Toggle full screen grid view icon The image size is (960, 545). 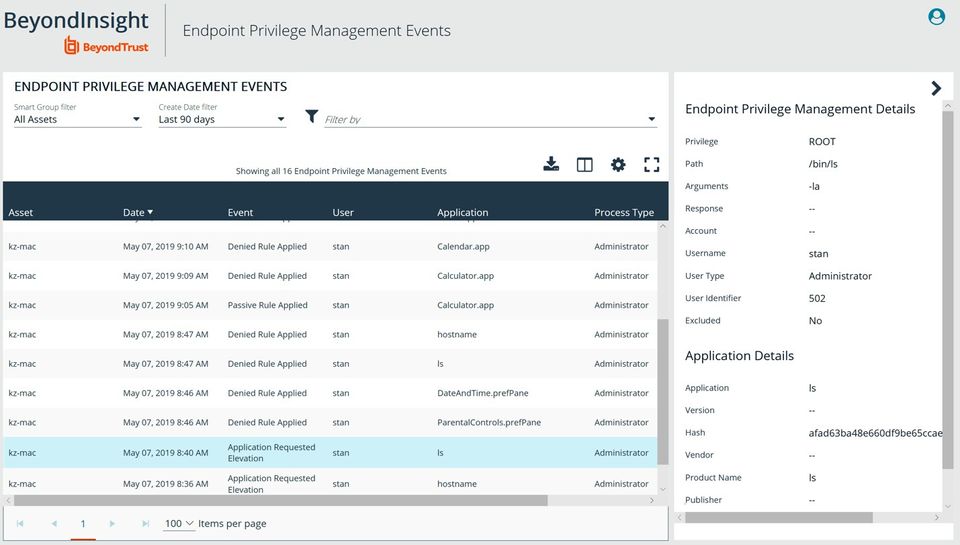[x=652, y=165]
